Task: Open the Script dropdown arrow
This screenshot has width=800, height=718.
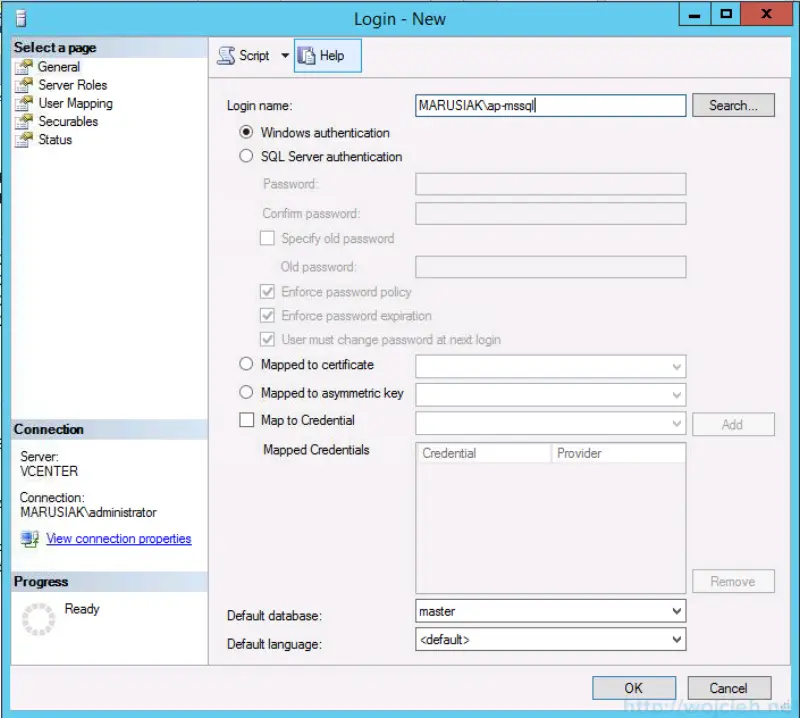Action: [284, 55]
